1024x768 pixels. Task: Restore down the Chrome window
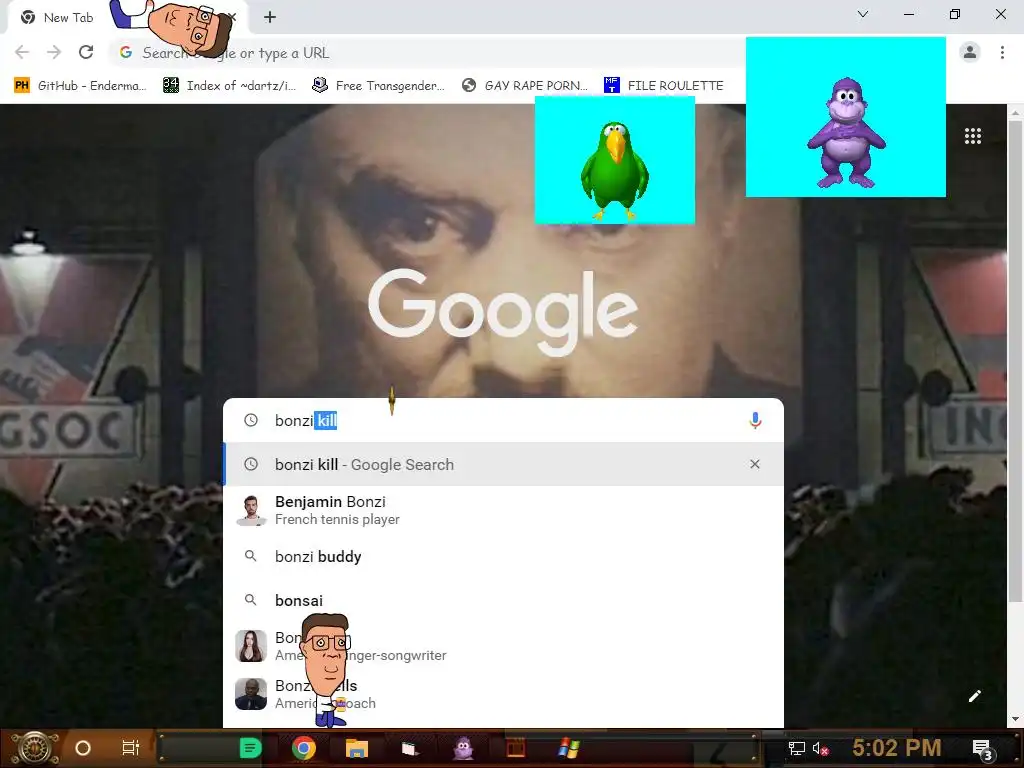pyautogui.click(x=955, y=14)
